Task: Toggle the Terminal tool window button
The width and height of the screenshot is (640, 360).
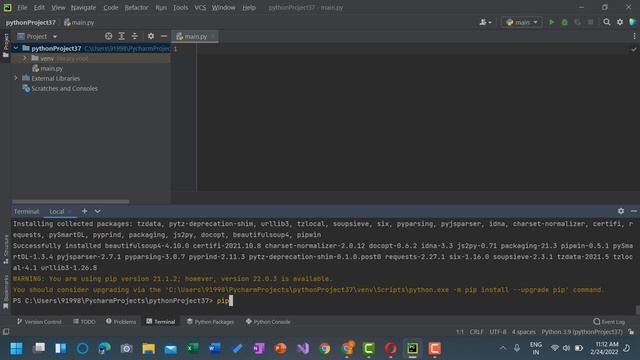Action: pyautogui.click(x=161, y=322)
